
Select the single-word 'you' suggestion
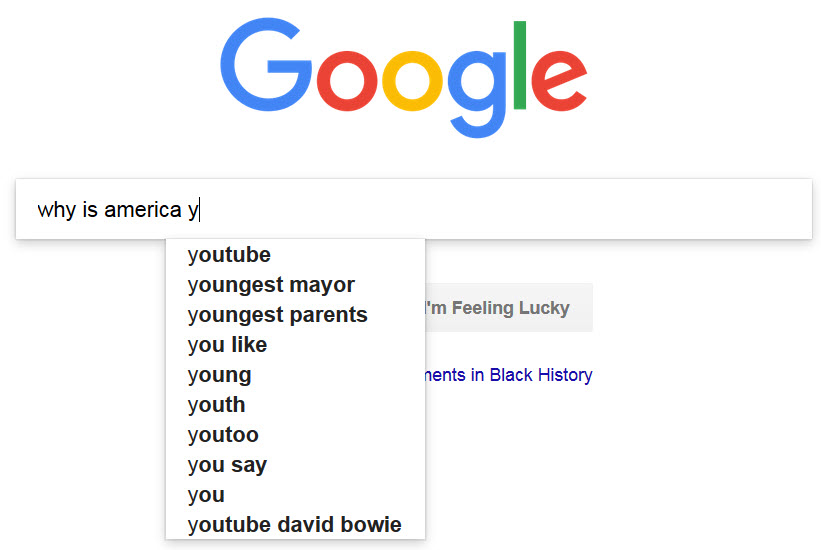(x=295, y=494)
